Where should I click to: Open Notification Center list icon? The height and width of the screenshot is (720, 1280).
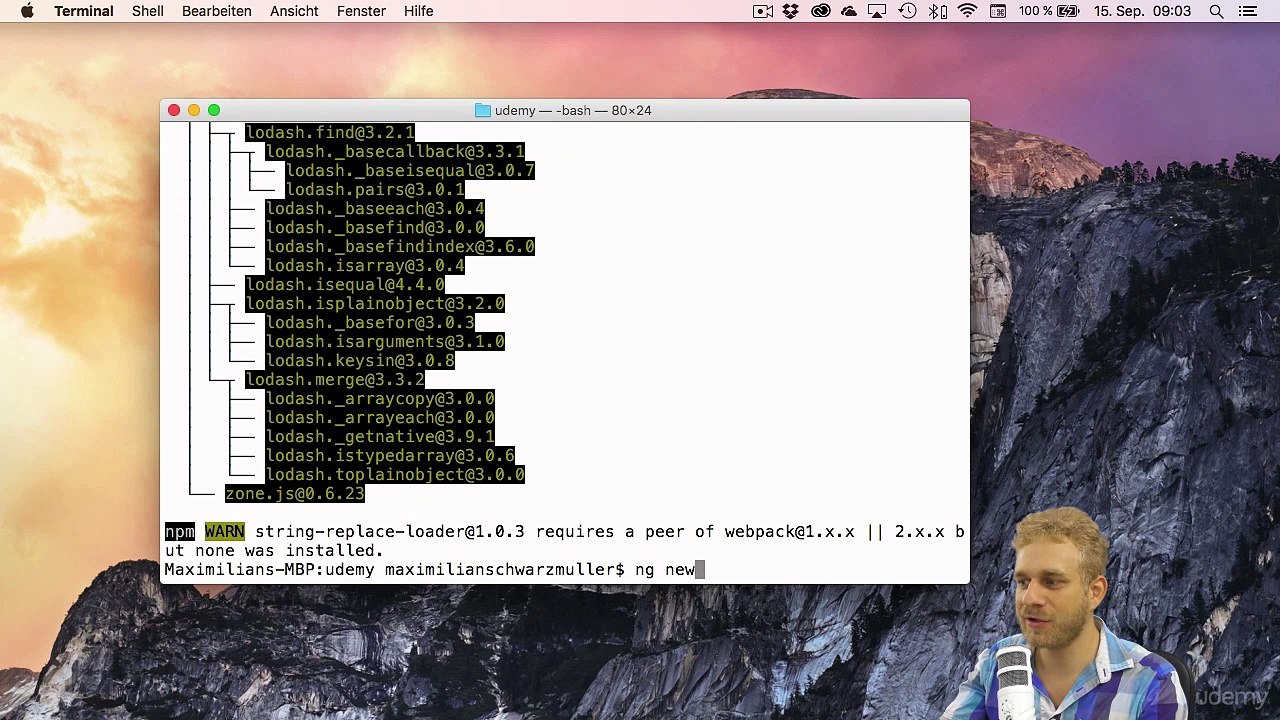[x=1247, y=11]
